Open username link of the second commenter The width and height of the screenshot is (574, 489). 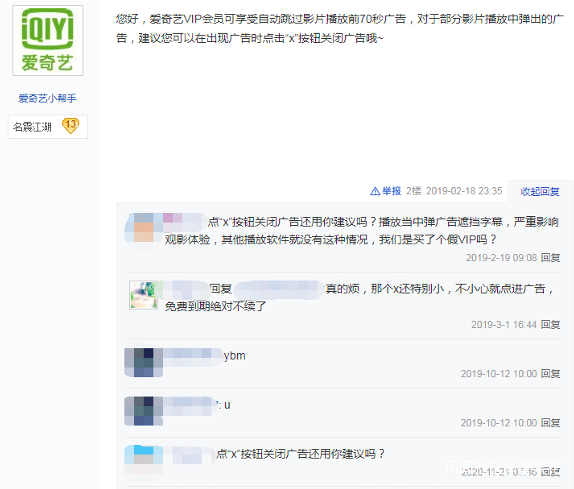coord(185,290)
